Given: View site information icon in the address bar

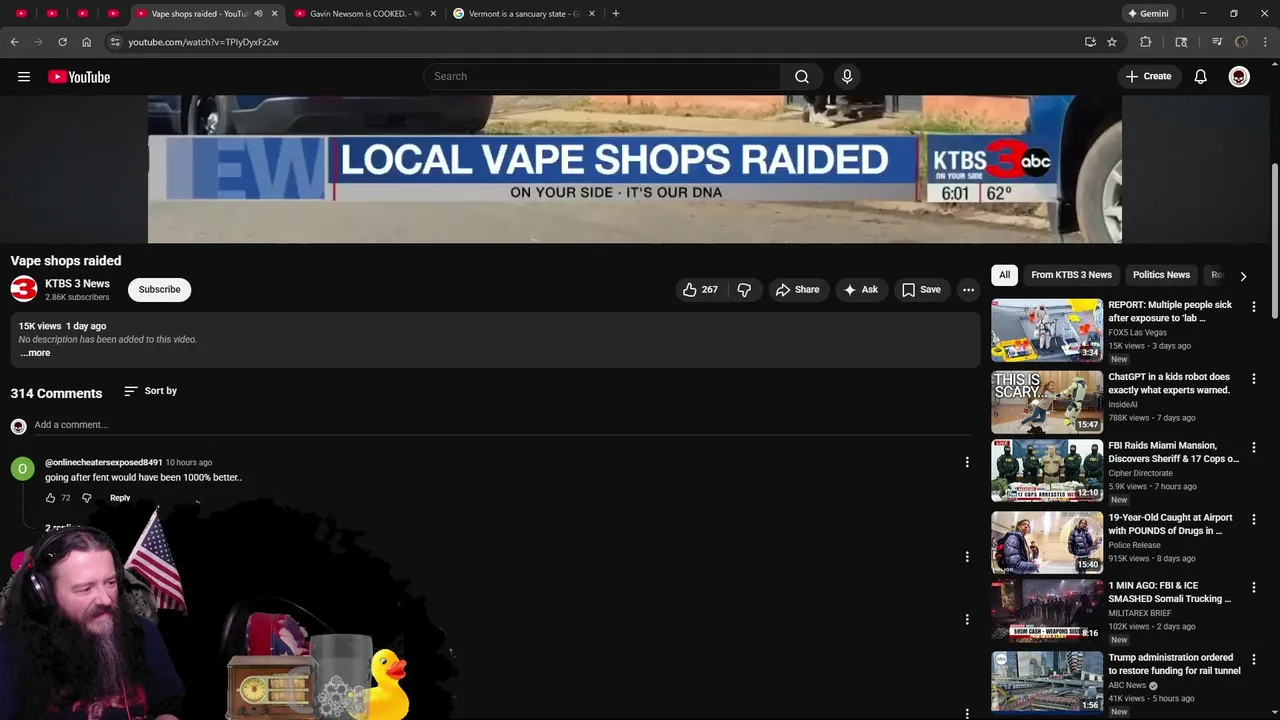Looking at the screenshot, I should point(115,42).
